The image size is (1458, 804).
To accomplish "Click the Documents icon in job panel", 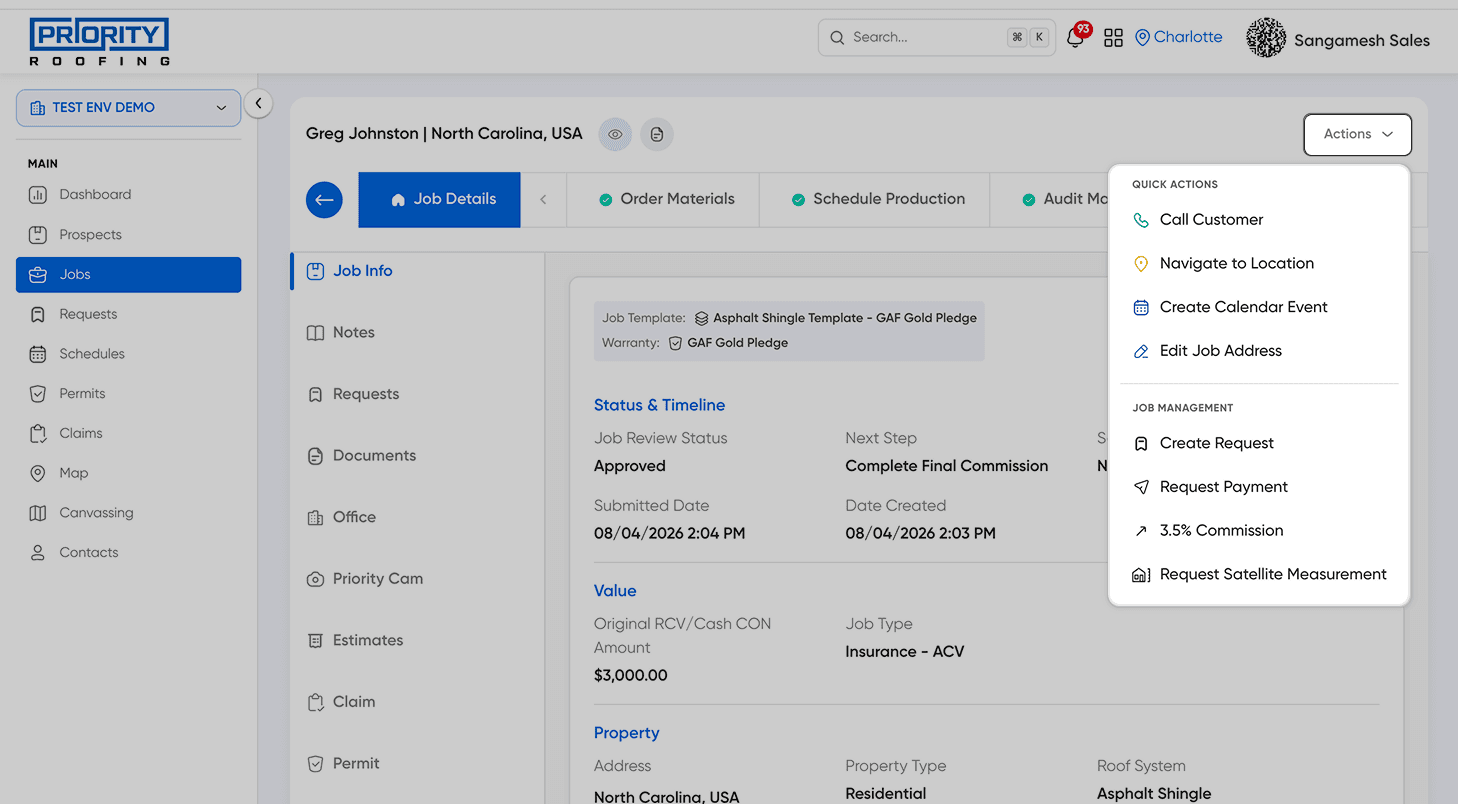I will coord(315,456).
